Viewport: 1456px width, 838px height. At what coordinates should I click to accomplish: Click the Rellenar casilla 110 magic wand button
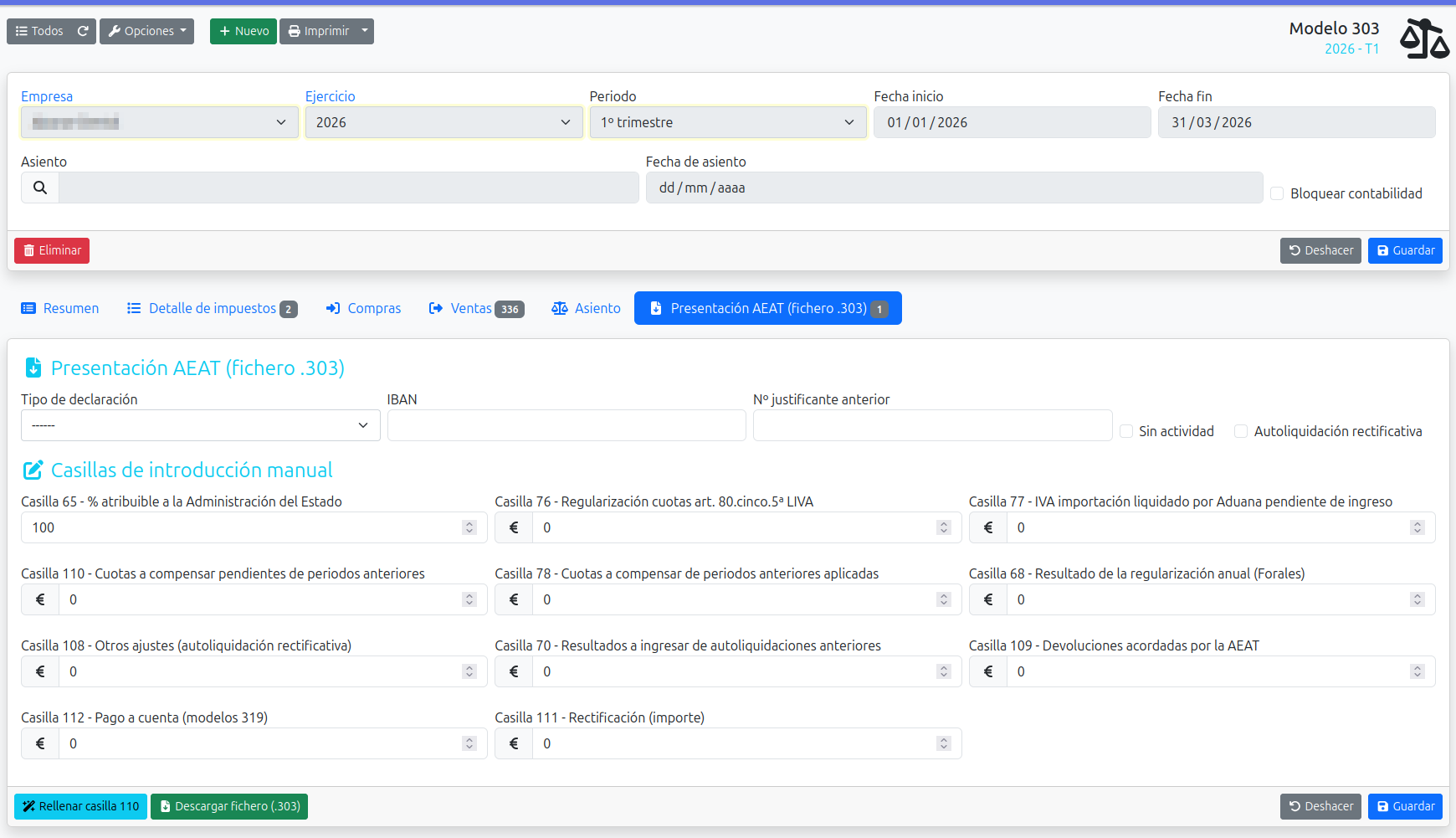point(80,806)
